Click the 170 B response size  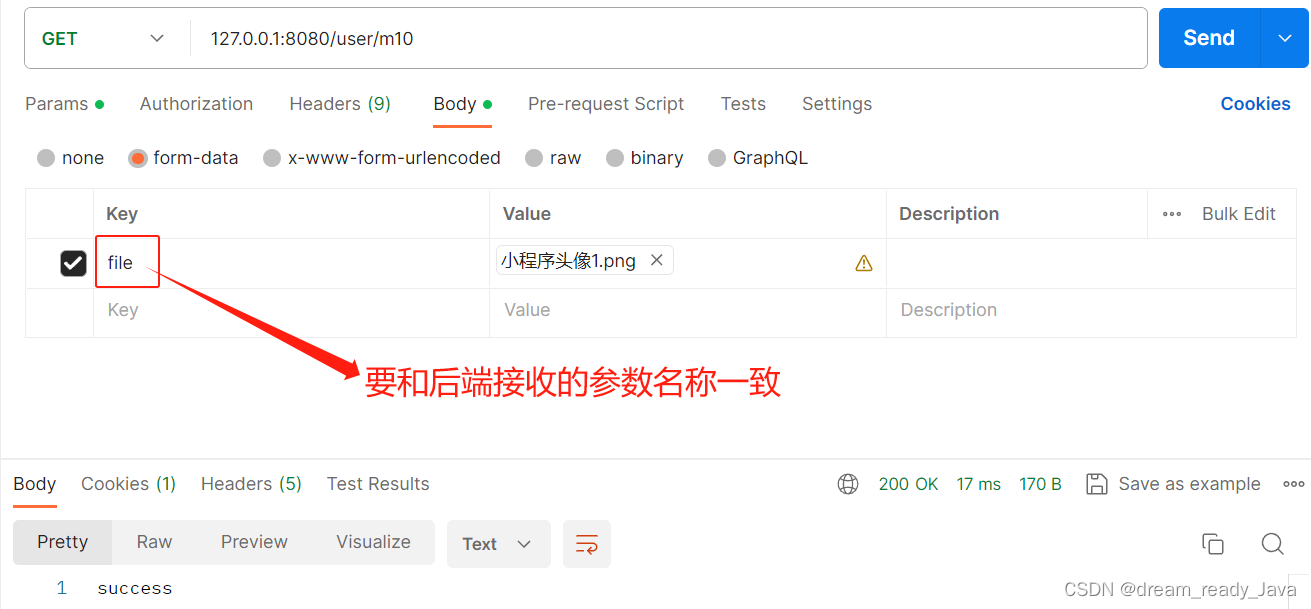click(x=1040, y=484)
